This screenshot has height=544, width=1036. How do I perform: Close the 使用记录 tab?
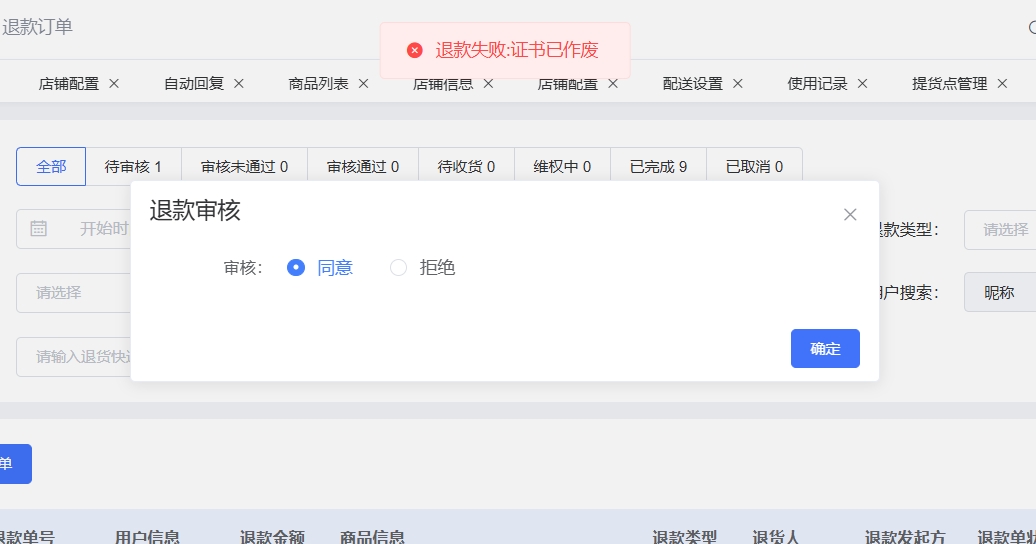click(x=862, y=84)
